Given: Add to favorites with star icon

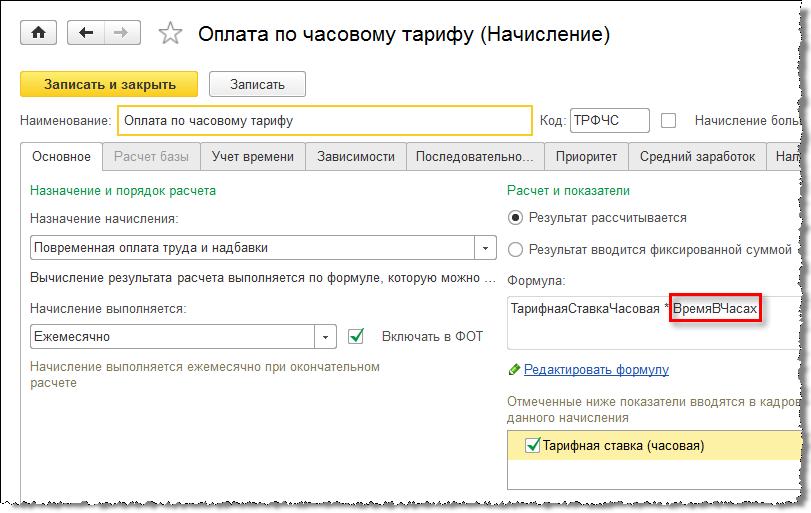Looking at the screenshot, I should (x=171, y=34).
